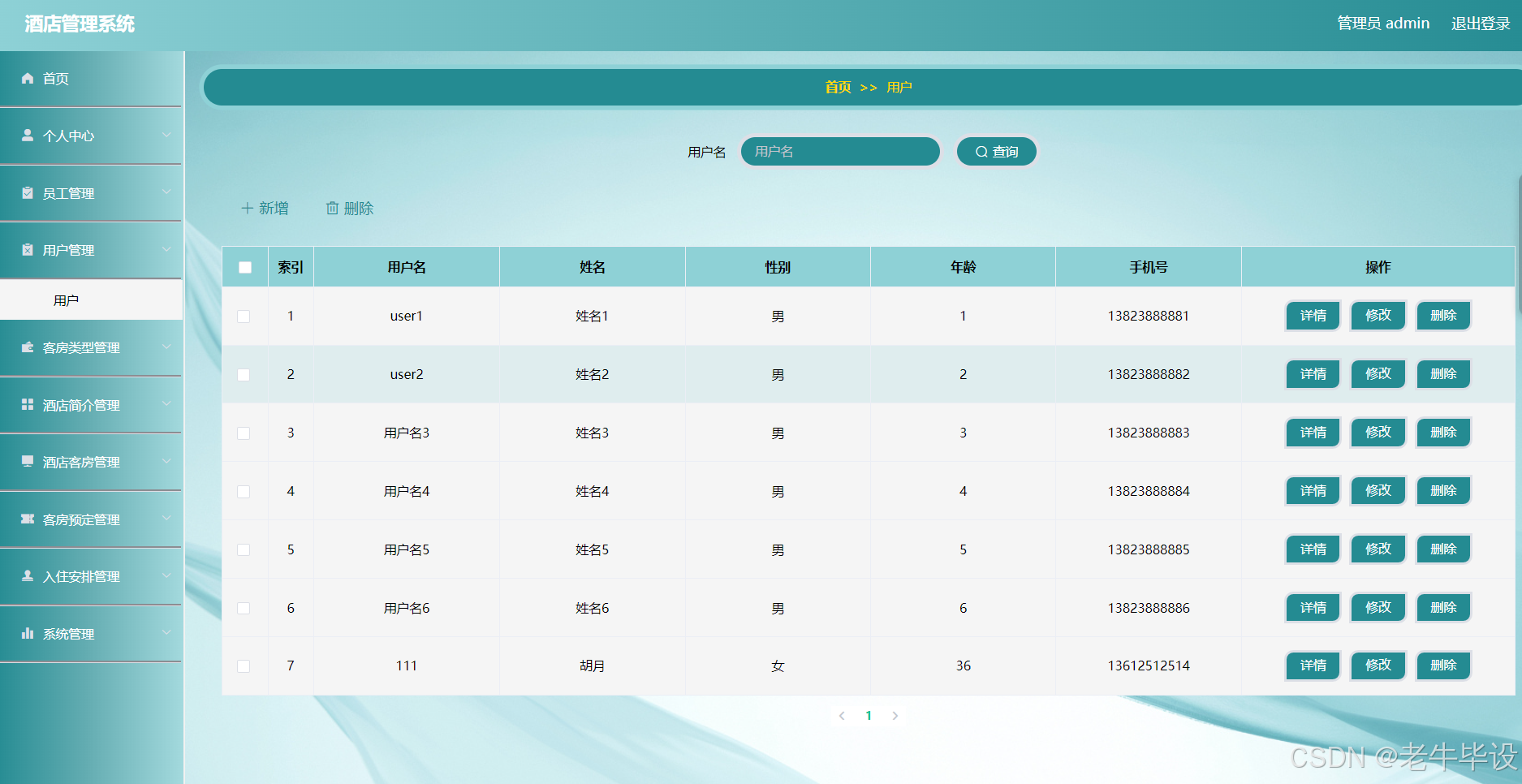Image resolution: width=1522 pixels, height=784 pixels.
Task: Expand the 个人中心 menu chevron
Action: 166,135
